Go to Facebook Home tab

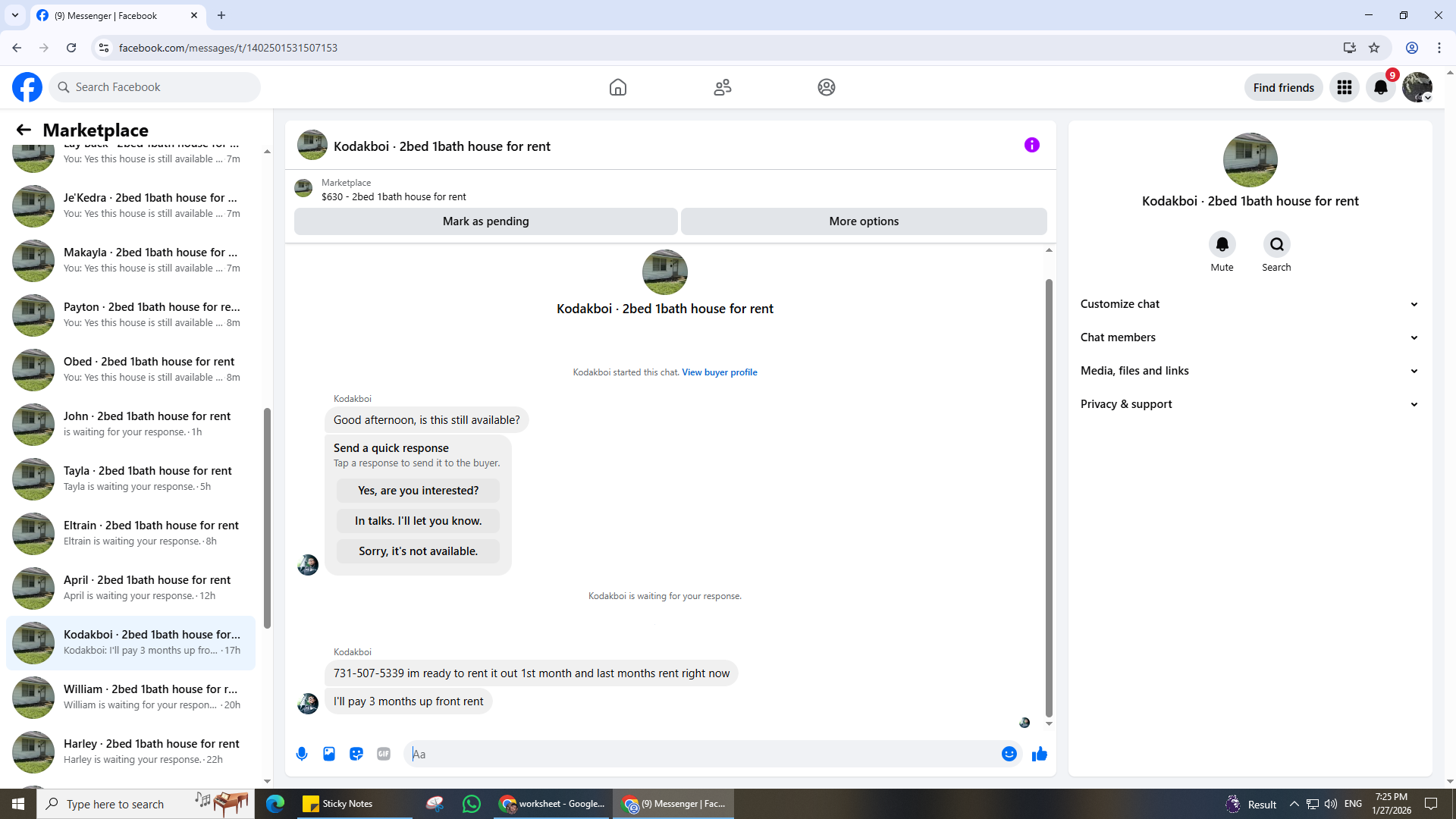(618, 87)
